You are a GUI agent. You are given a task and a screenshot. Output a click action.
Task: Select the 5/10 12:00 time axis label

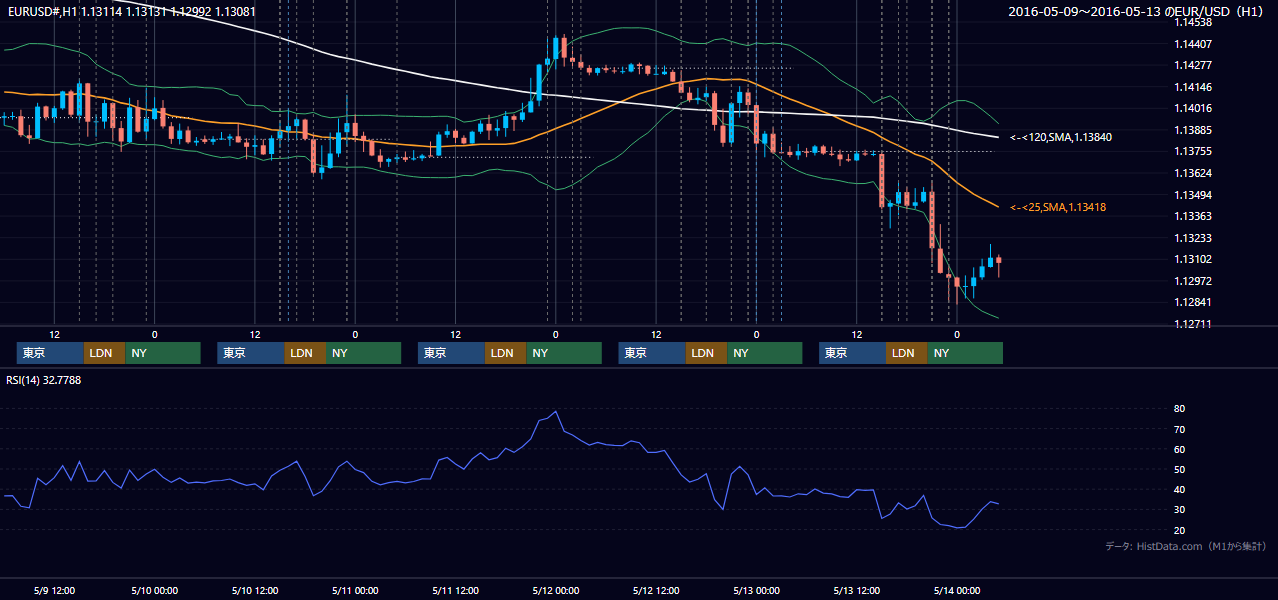pos(254,590)
